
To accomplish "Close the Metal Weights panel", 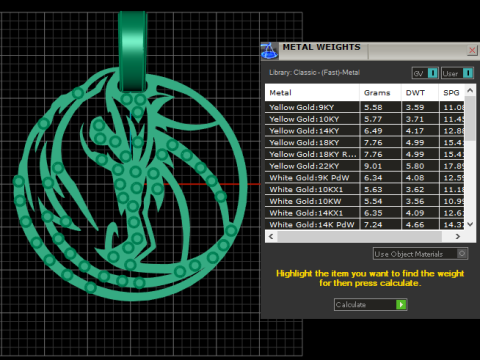I will click(472, 50).
